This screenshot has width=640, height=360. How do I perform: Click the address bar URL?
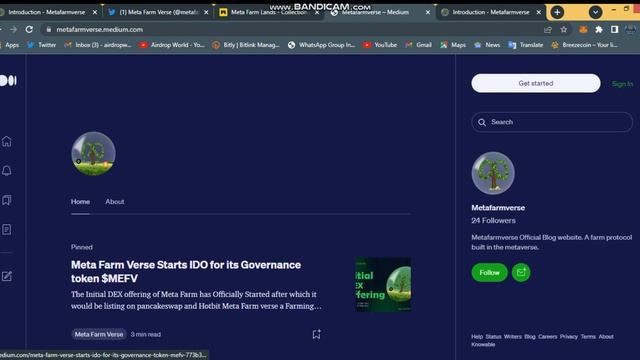pyautogui.click(x=100, y=29)
